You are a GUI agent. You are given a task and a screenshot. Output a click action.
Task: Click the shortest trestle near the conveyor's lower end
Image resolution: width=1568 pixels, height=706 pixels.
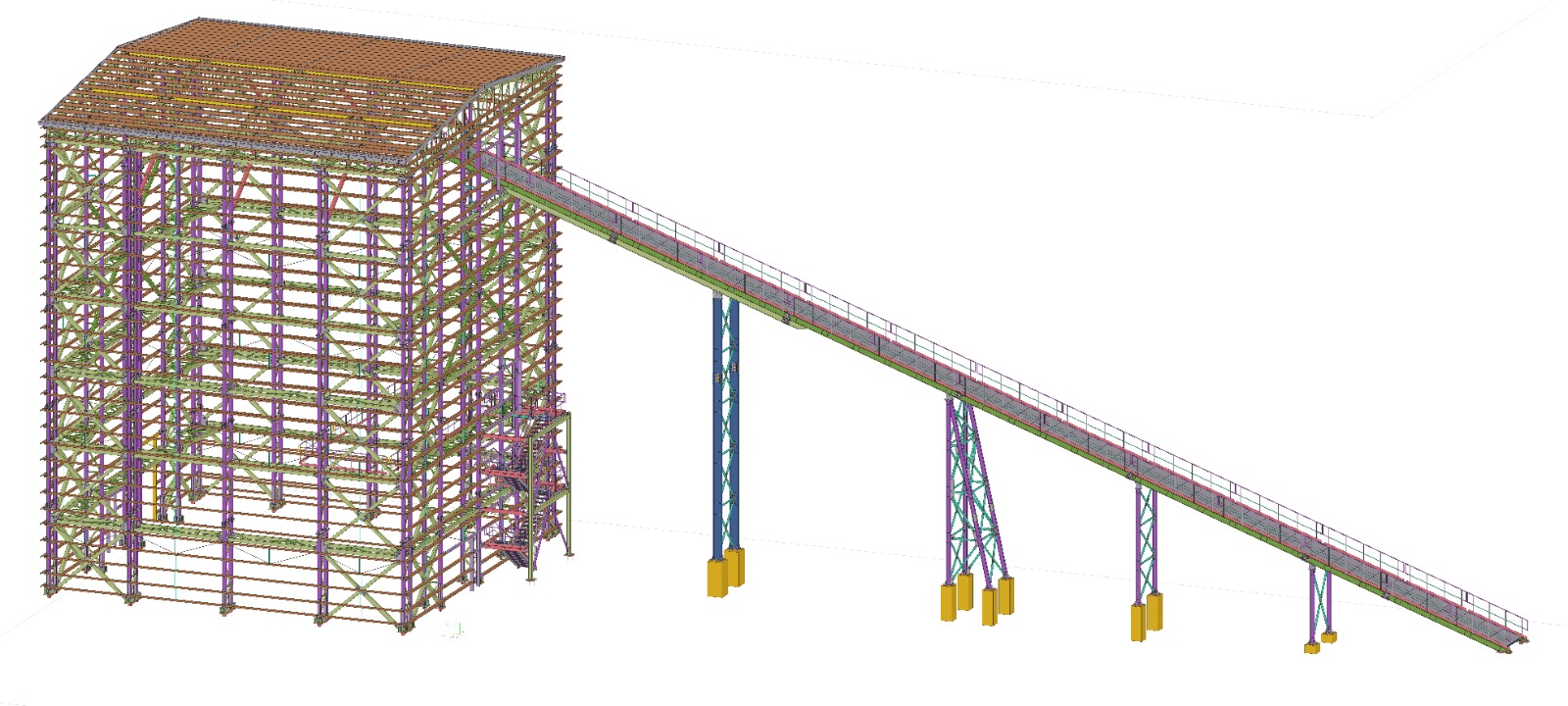click(x=1319, y=598)
